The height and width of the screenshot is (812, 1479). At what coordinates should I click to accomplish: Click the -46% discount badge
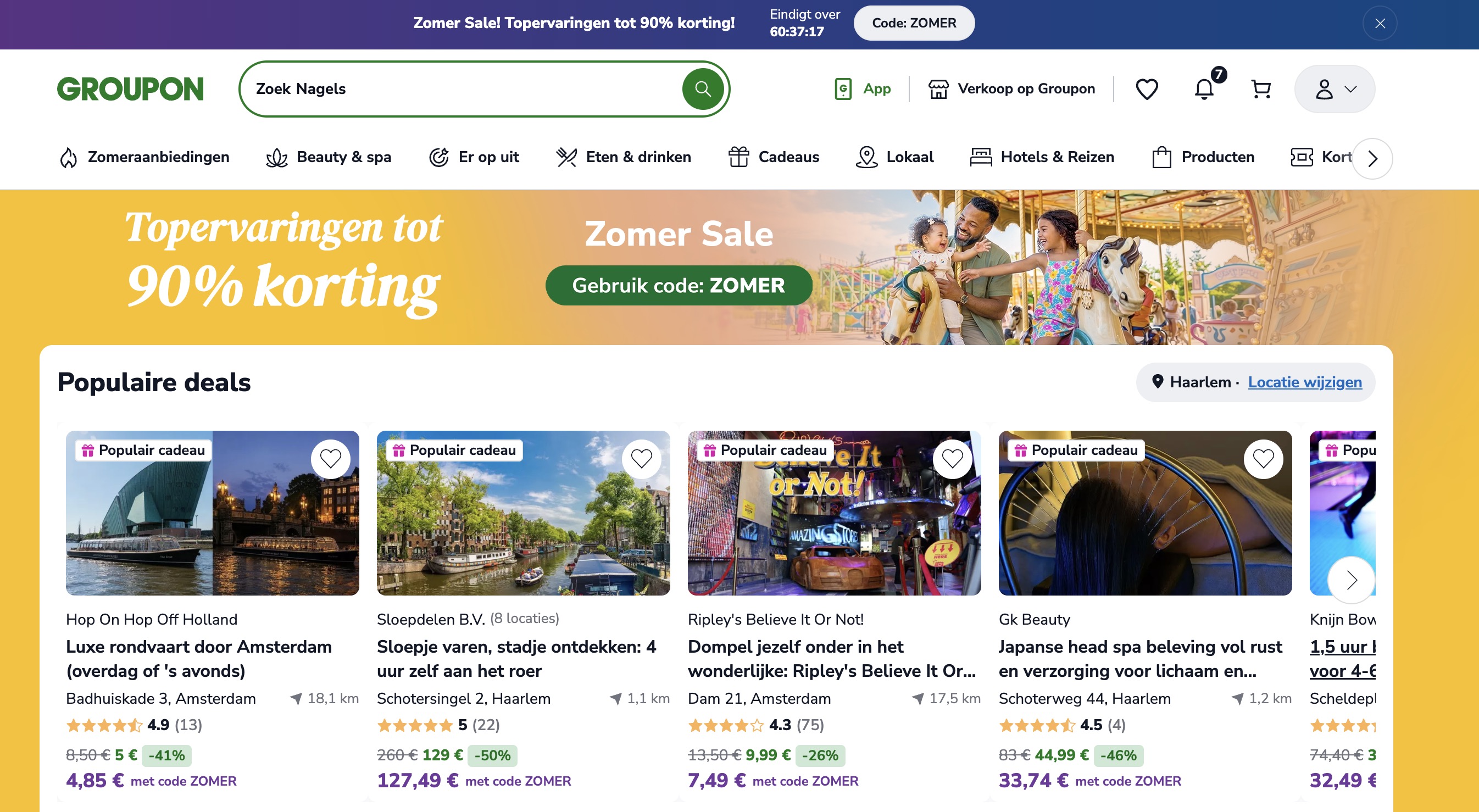[1119, 755]
